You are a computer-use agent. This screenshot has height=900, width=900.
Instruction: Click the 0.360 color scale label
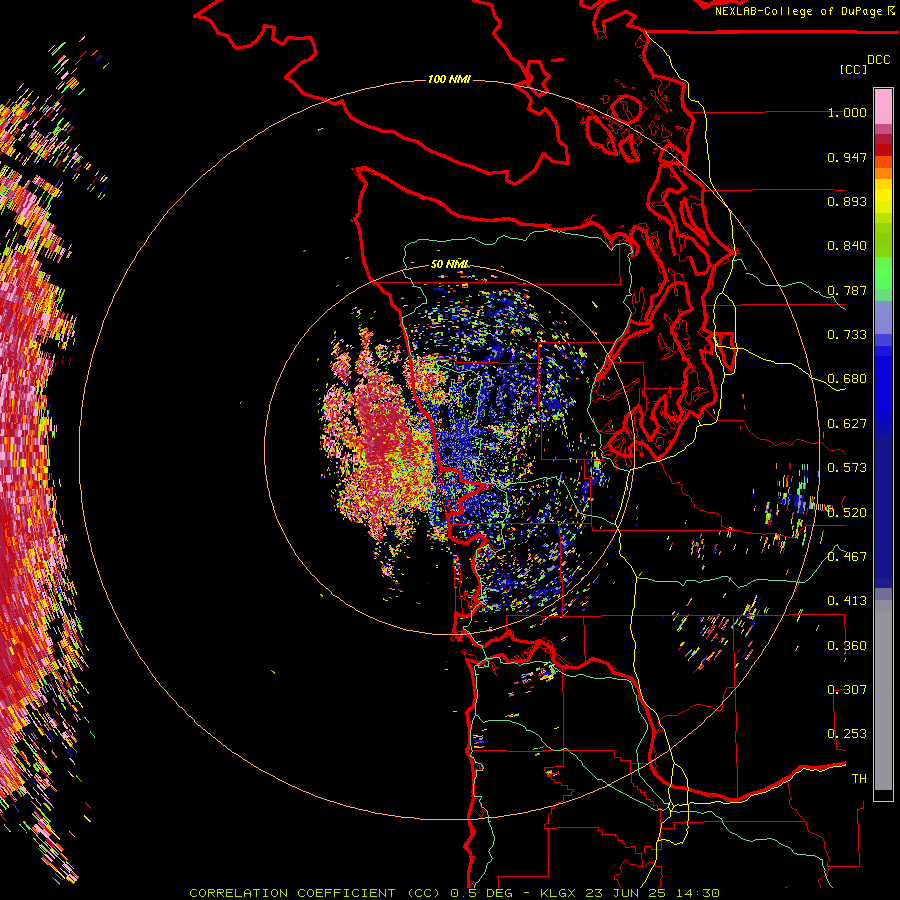pyautogui.click(x=847, y=646)
